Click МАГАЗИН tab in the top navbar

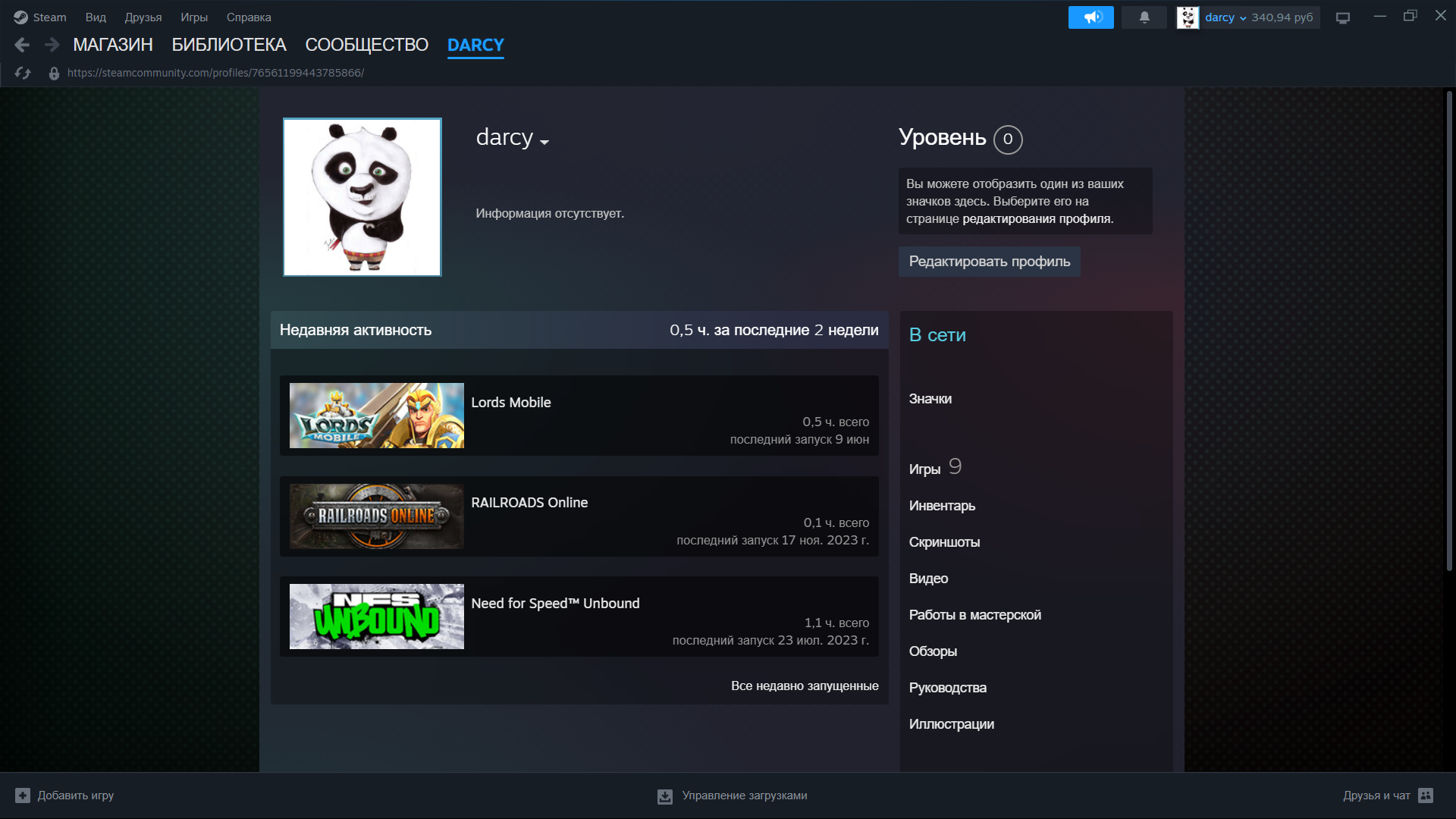(113, 45)
